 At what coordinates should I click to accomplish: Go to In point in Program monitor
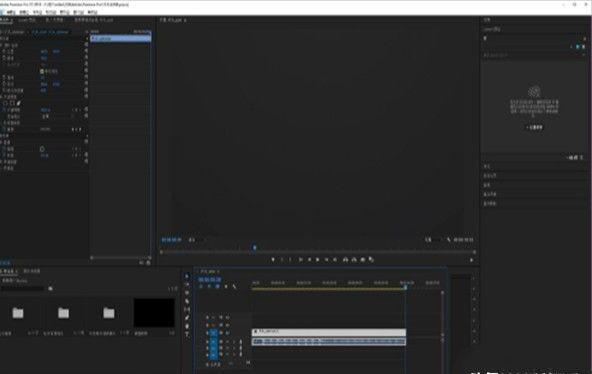click(300, 260)
